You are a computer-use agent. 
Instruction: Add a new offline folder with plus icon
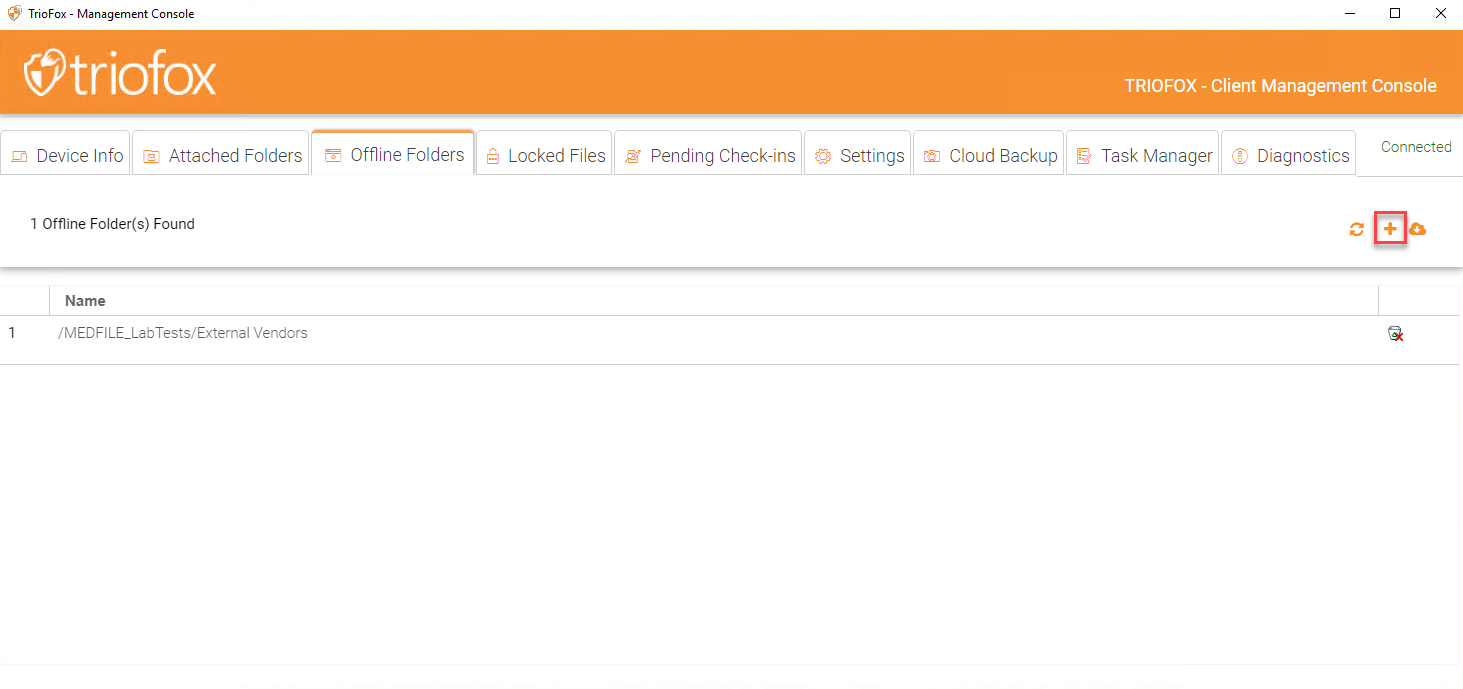click(1390, 230)
